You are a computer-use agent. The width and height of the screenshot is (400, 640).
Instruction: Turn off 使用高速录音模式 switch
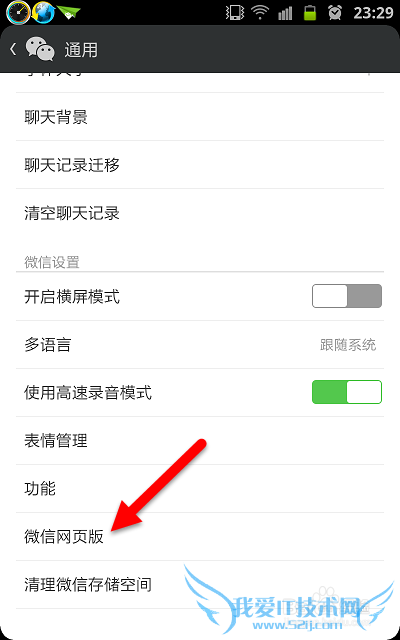click(x=347, y=392)
